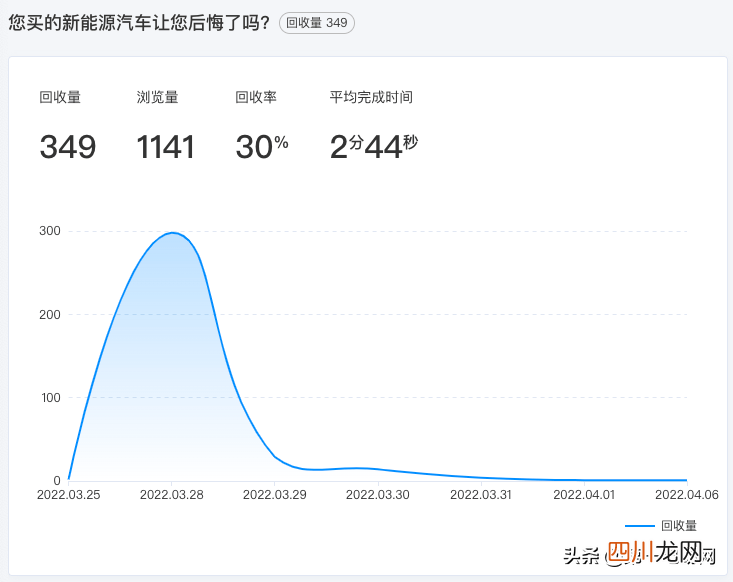This screenshot has height=582, width=733.
Task: Click the 2分44秒 average completion time
Action: 374,147
